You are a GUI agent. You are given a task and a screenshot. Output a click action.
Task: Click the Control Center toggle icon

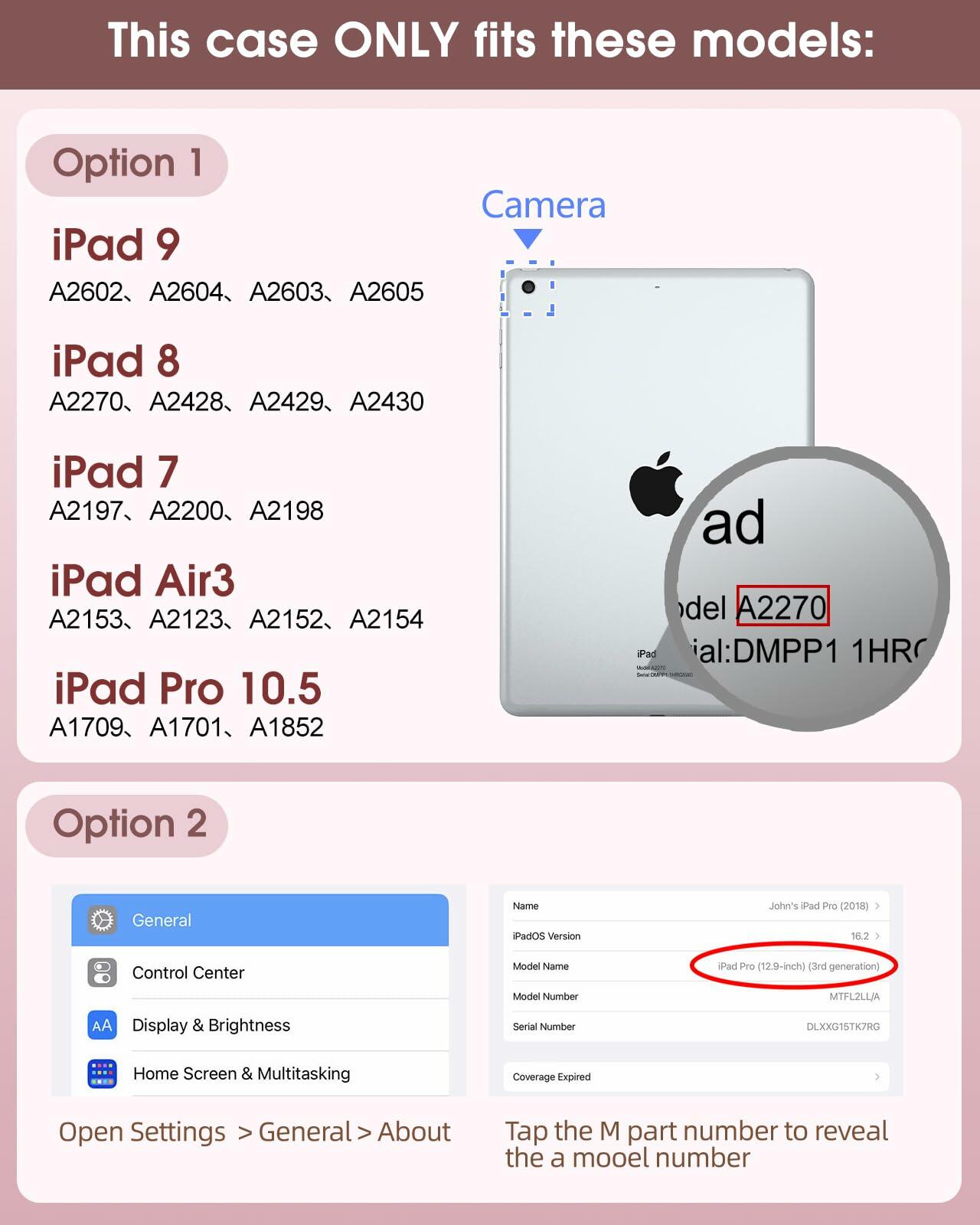click(x=102, y=972)
